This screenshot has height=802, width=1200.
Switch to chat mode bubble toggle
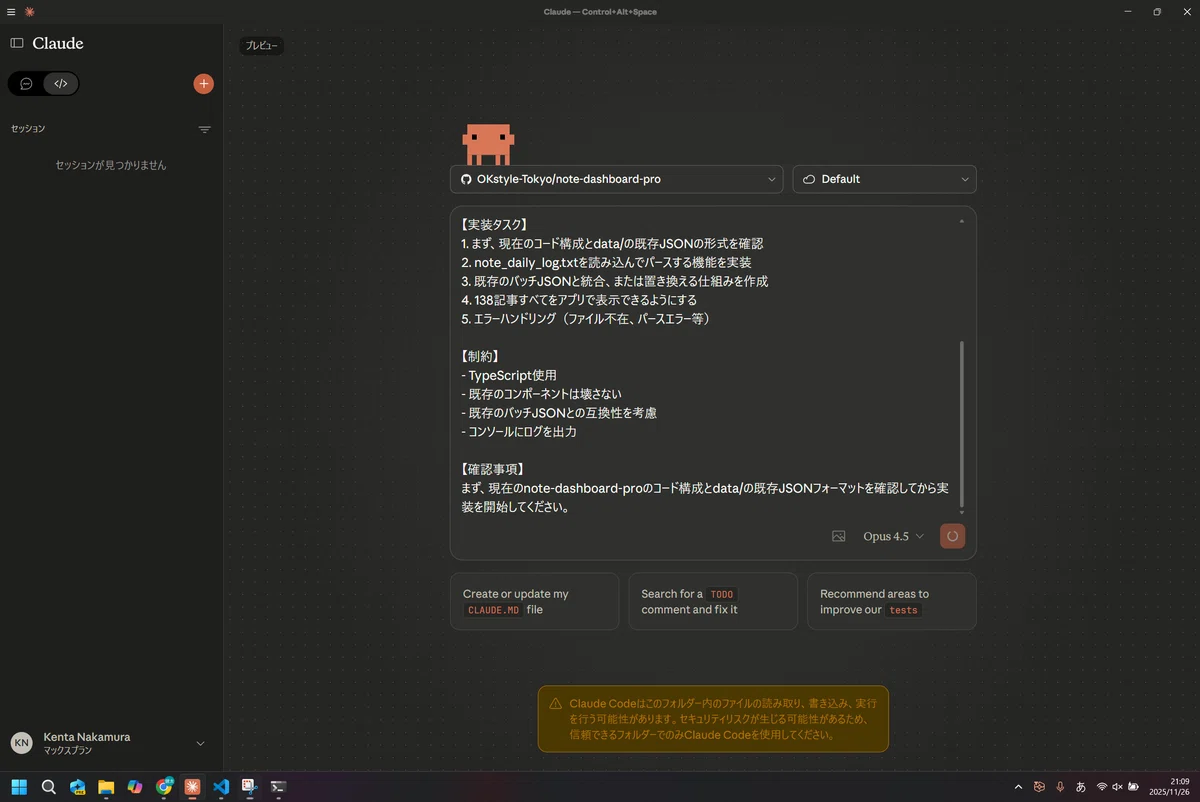pos(26,84)
